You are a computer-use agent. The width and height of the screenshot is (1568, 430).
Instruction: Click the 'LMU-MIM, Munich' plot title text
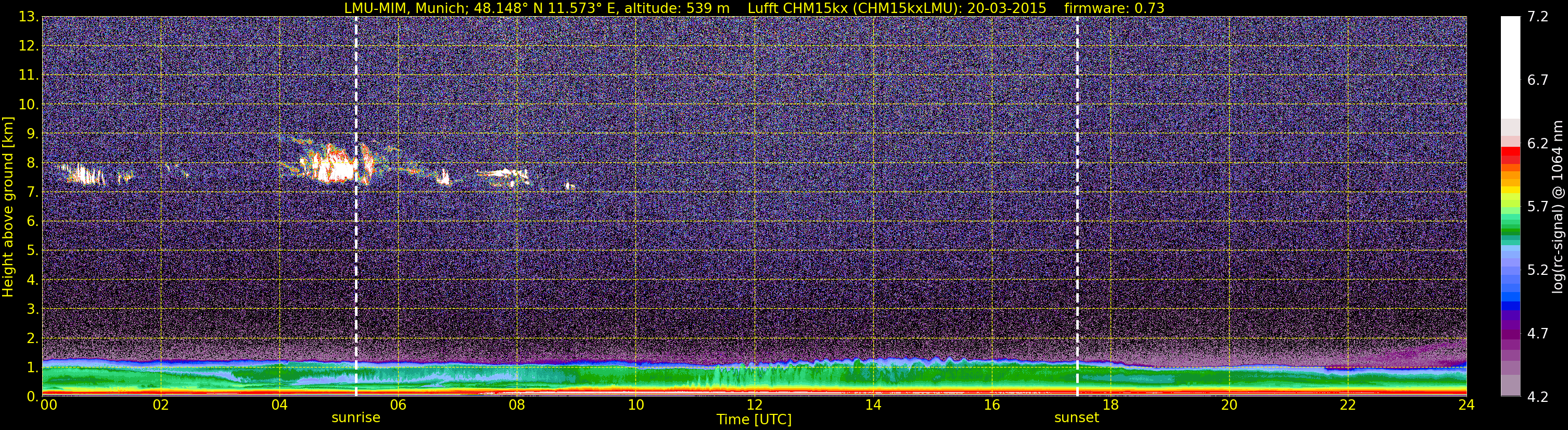(406, 8)
